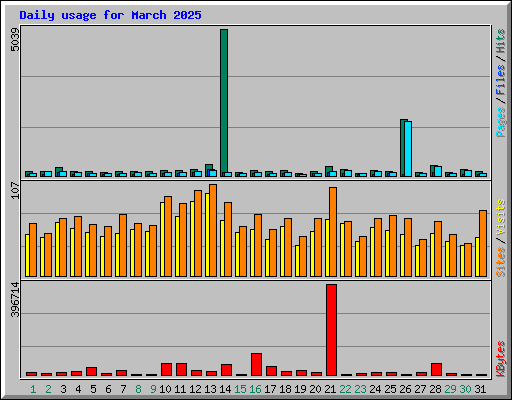Click day label 16 on the x-axis

coord(255,389)
